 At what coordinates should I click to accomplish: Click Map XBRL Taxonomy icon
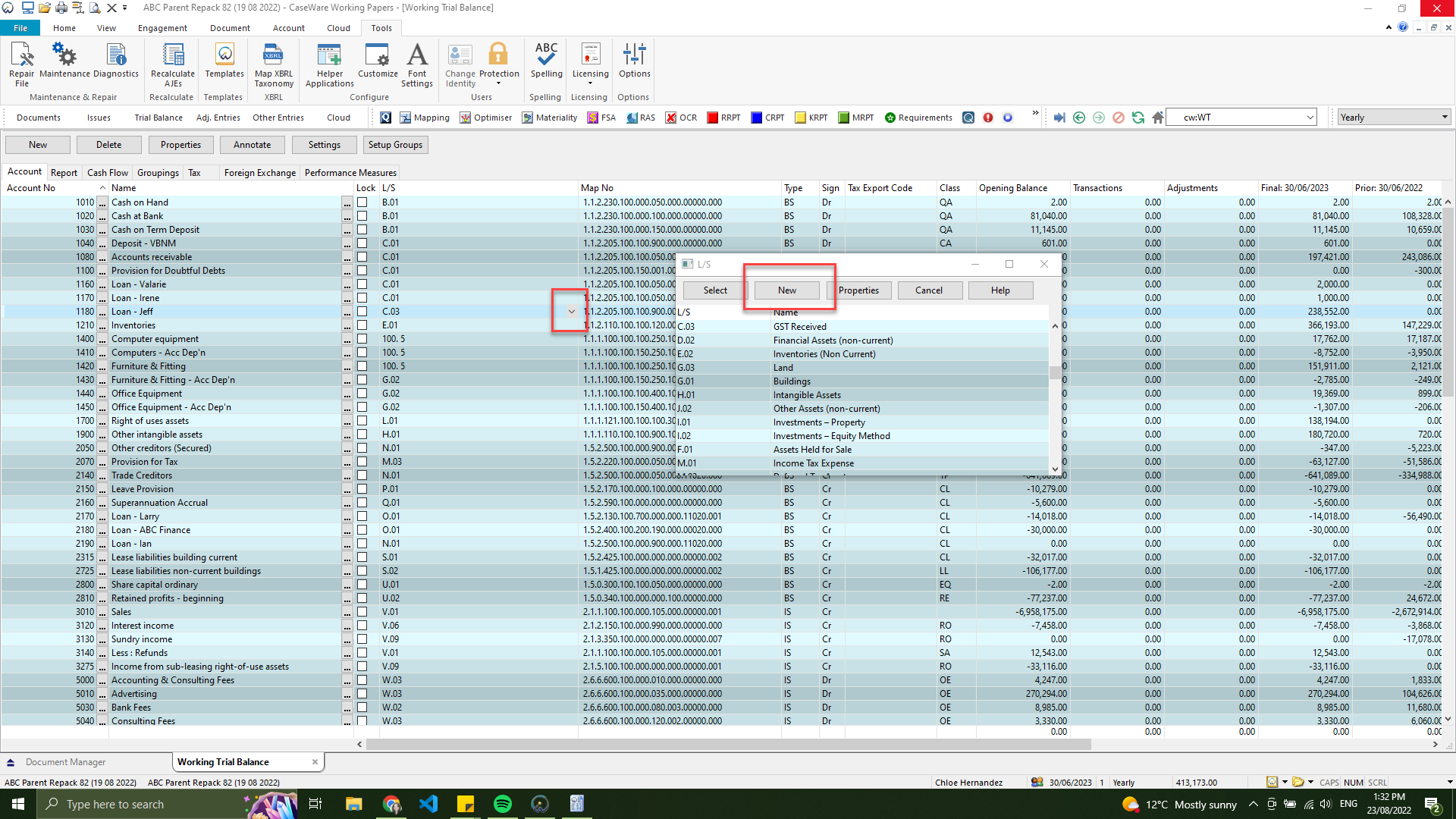274,65
